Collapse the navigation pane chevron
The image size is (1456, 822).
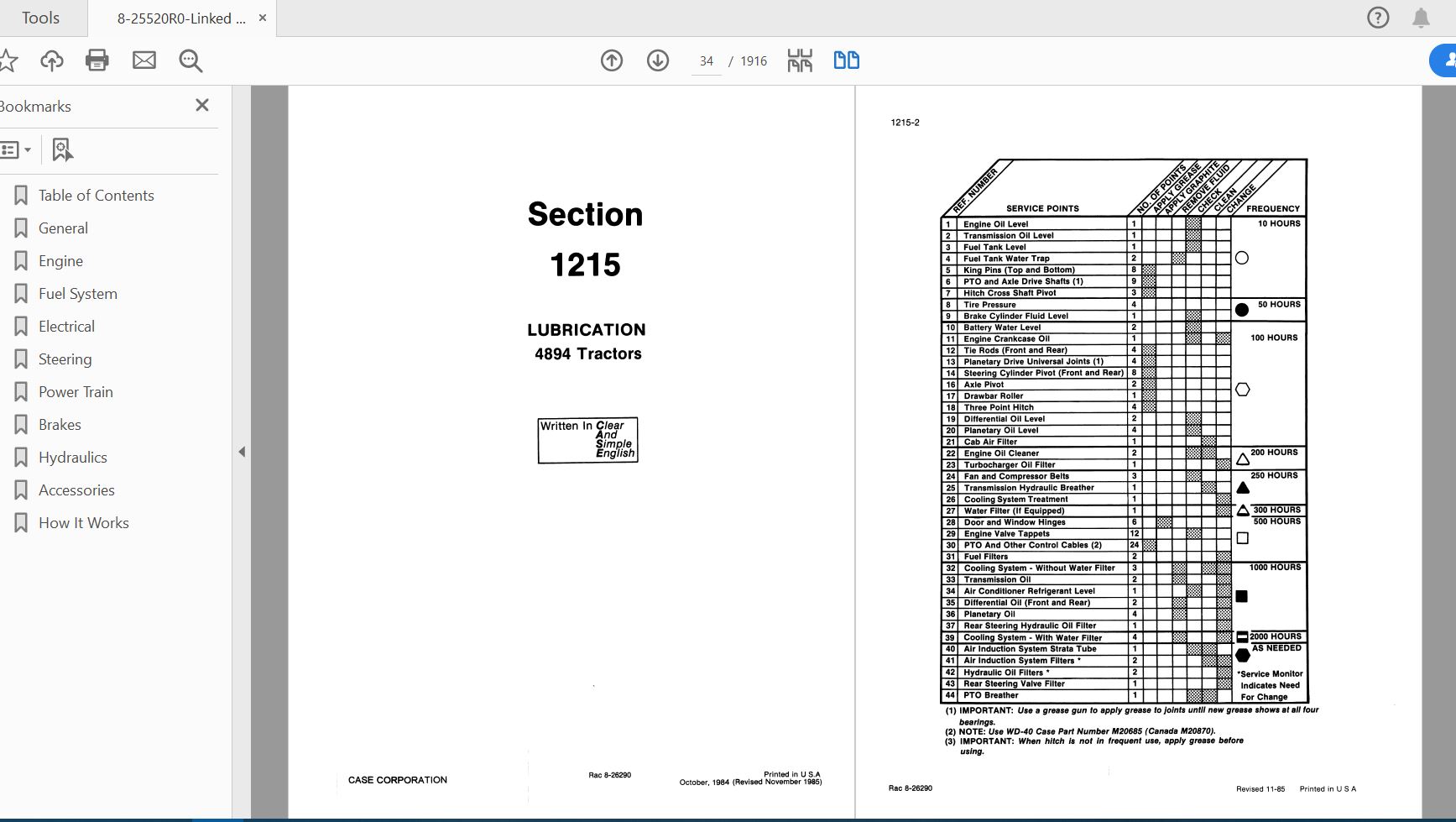coord(243,452)
